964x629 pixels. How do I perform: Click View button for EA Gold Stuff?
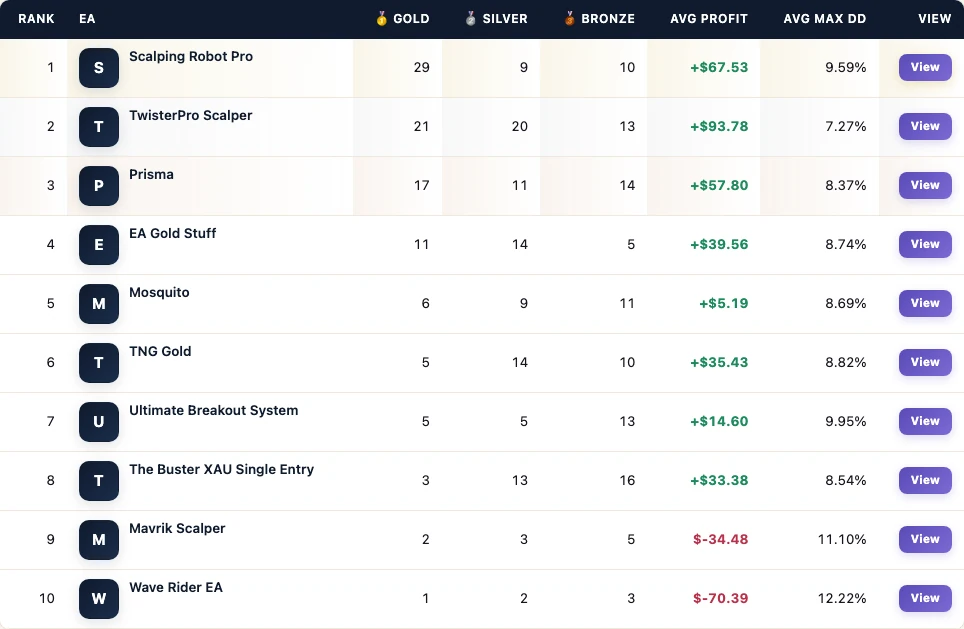925,244
